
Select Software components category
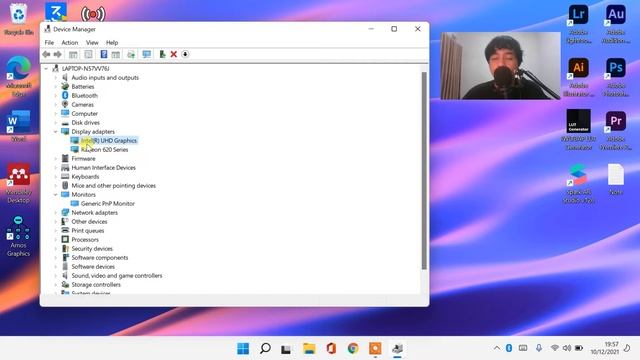click(x=100, y=258)
